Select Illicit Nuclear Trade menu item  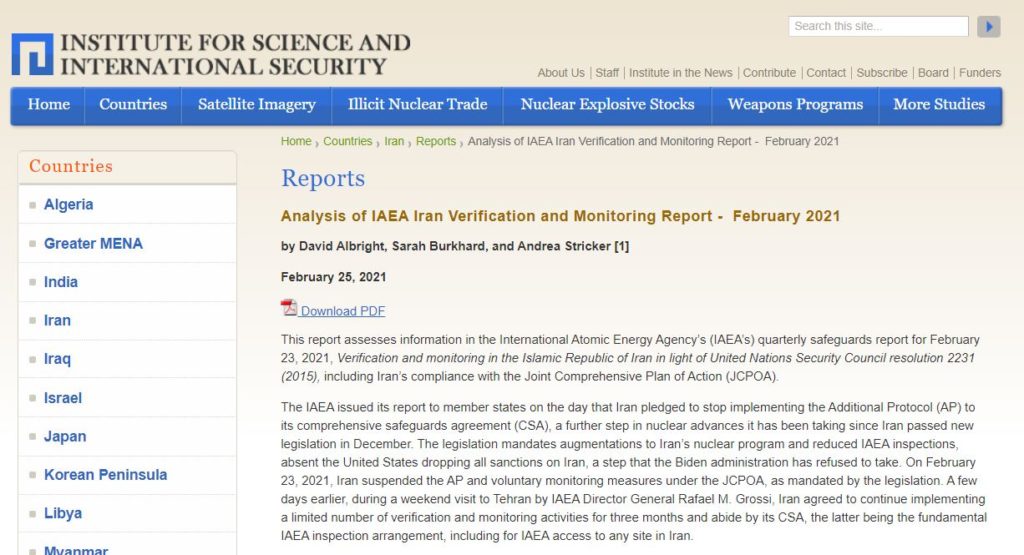point(417,105)
